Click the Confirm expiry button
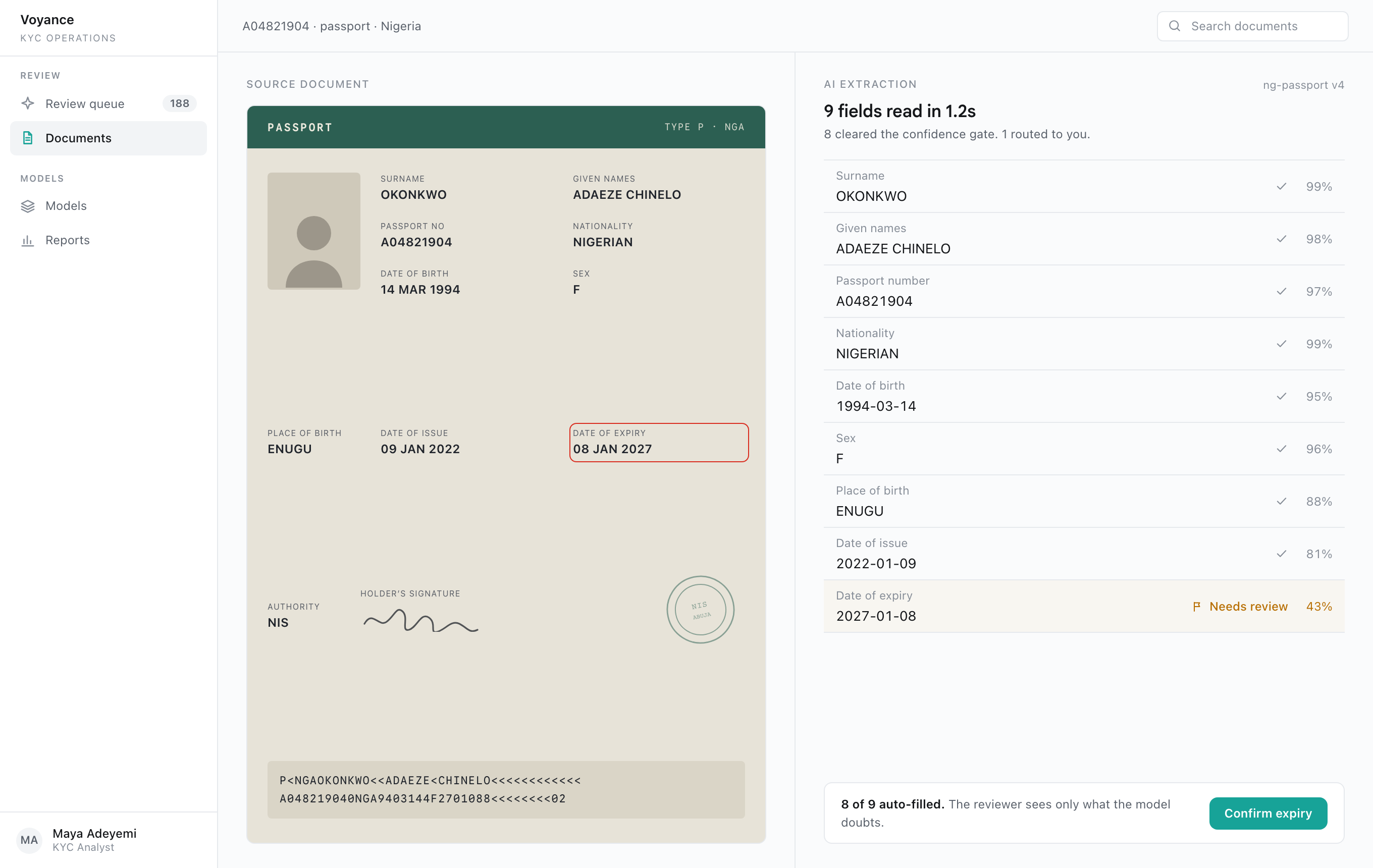 [x=1268, y=813]
